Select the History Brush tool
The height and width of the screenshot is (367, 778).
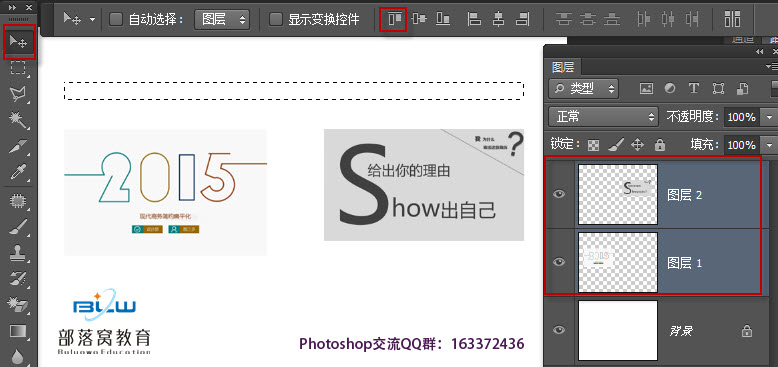tap(18, 279)
